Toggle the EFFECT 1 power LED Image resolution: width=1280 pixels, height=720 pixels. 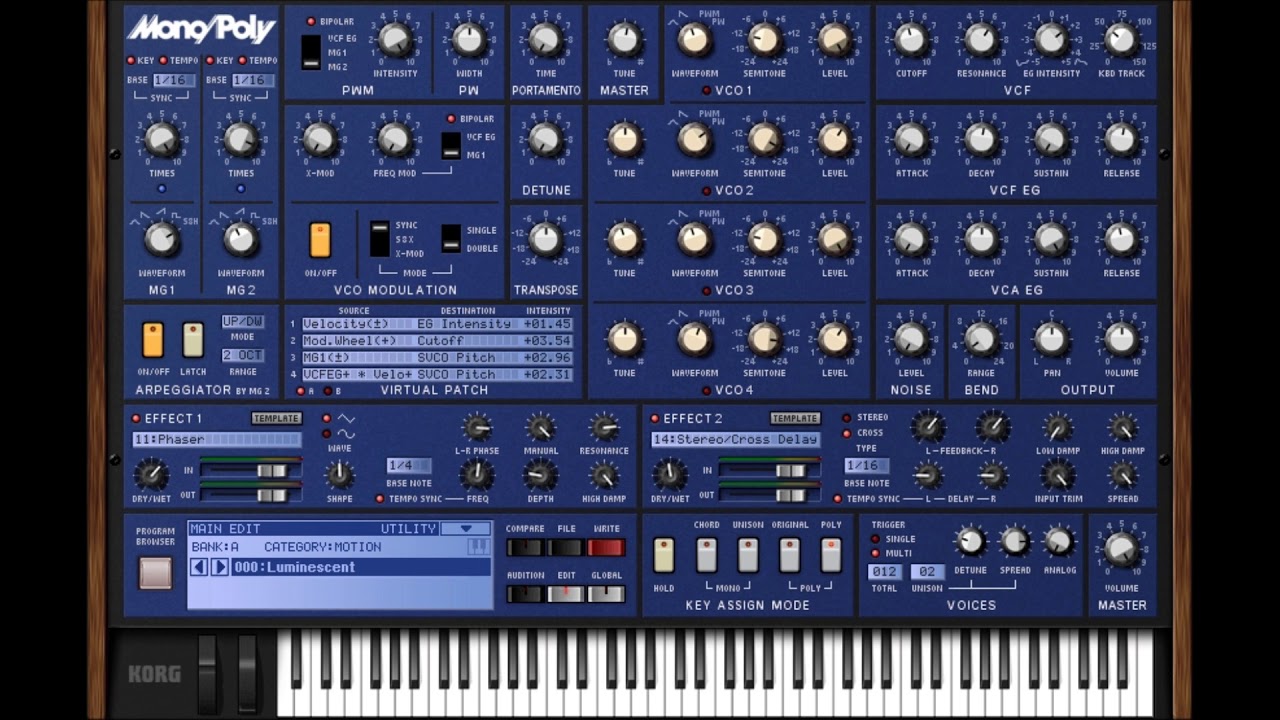(x=136, y=418)
